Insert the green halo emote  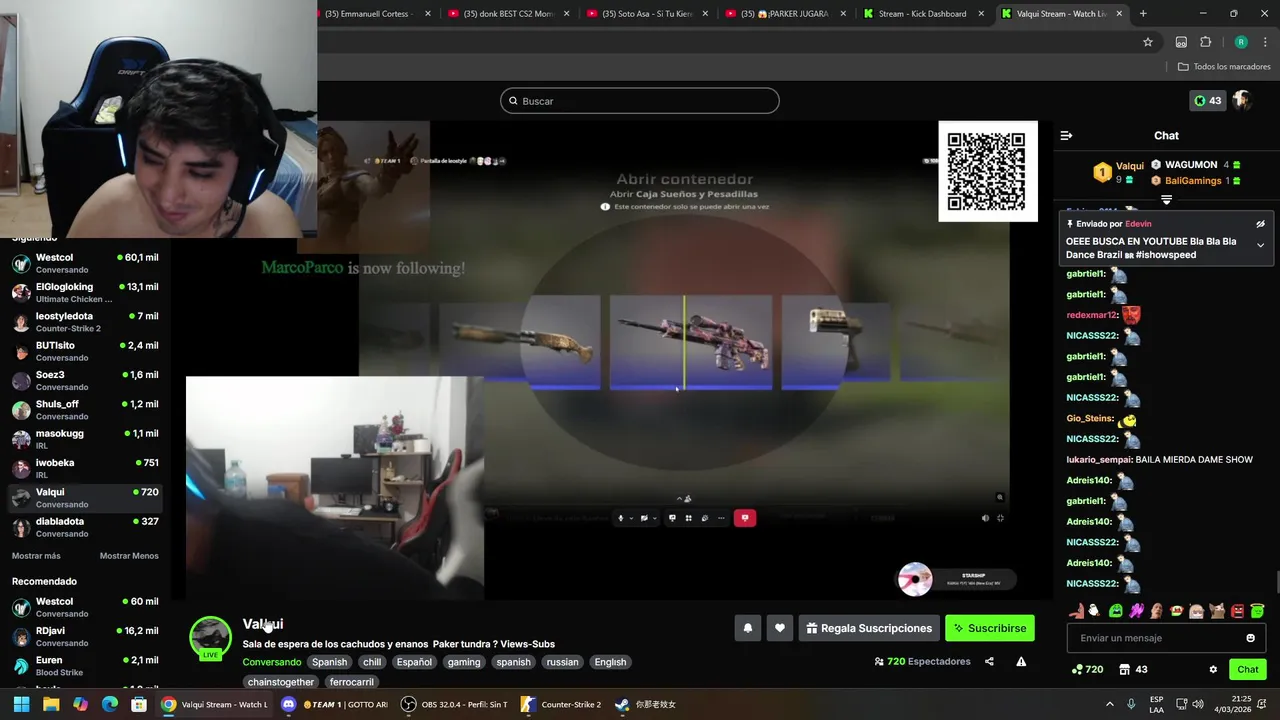(1257, 610)
